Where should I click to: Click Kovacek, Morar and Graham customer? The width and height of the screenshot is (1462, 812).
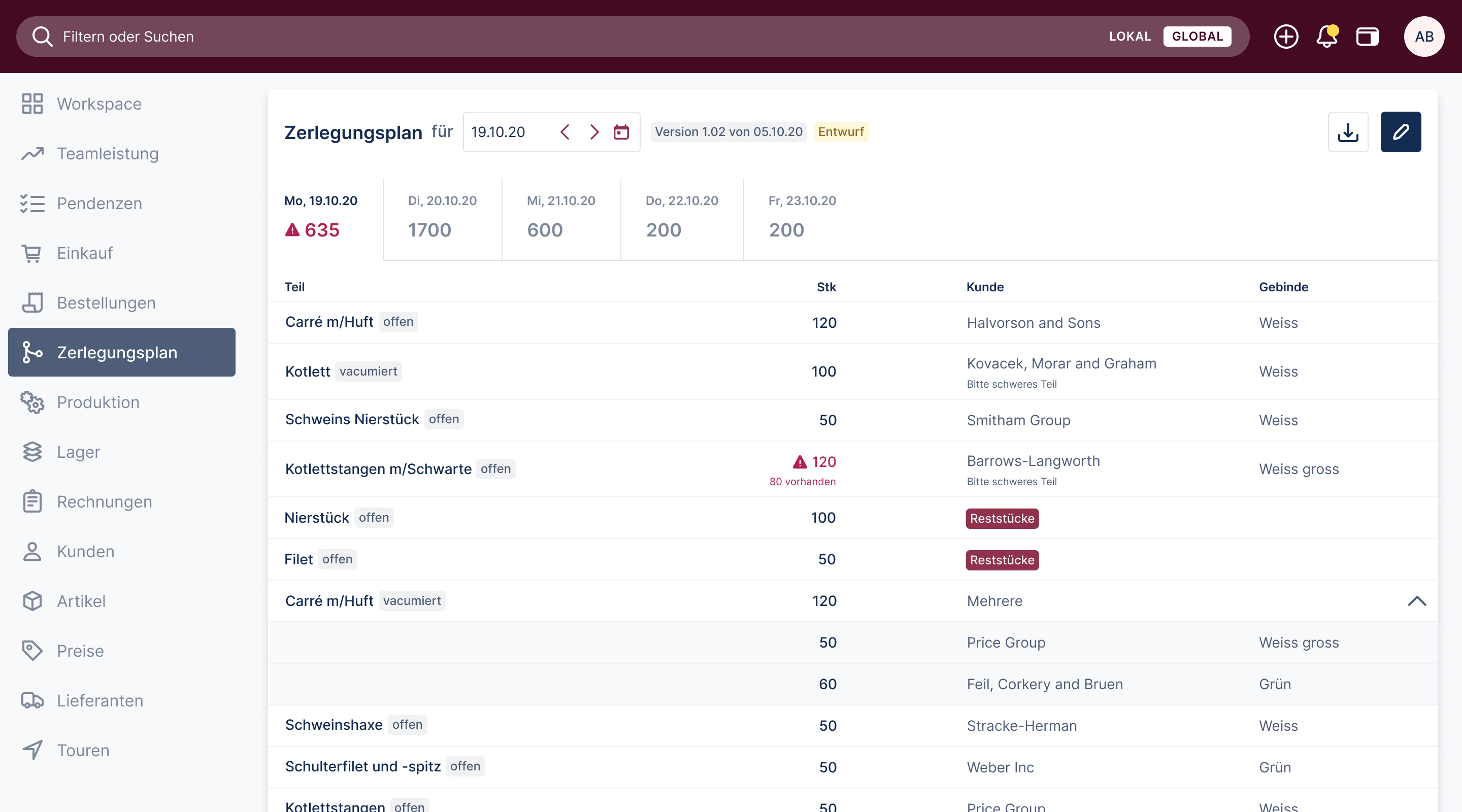click(1061, 363)
